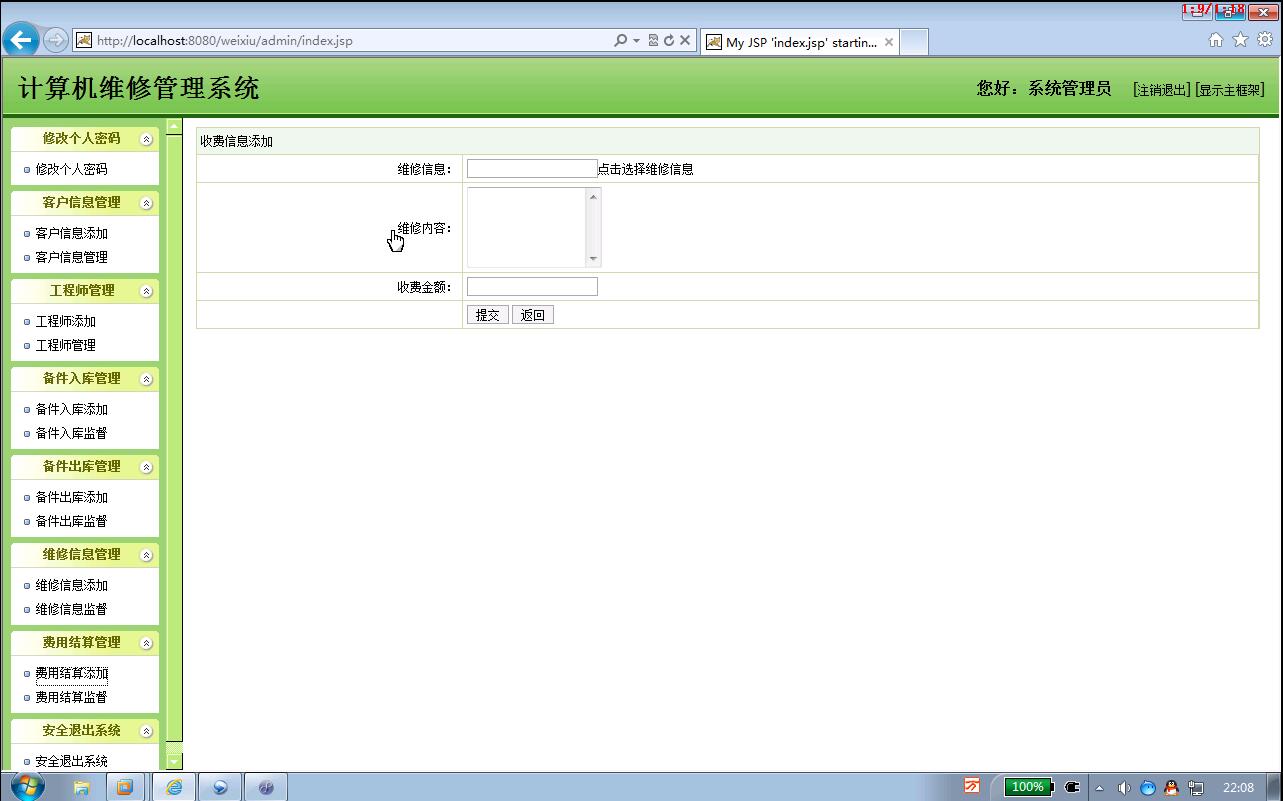Collapse the 修改个人密码 section
The height and width of the screenshot is (801, 1283).
[146, 139]
